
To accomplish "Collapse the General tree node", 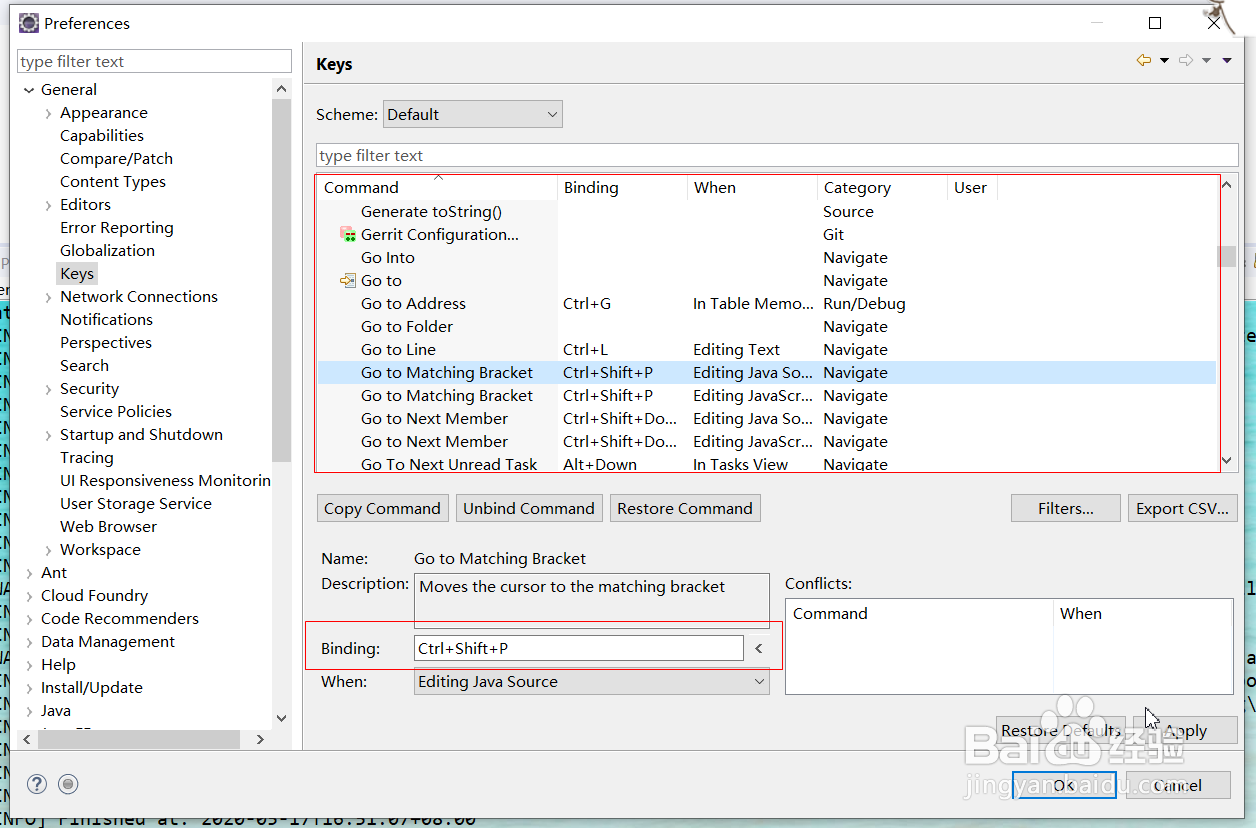I will click(29, 90).
